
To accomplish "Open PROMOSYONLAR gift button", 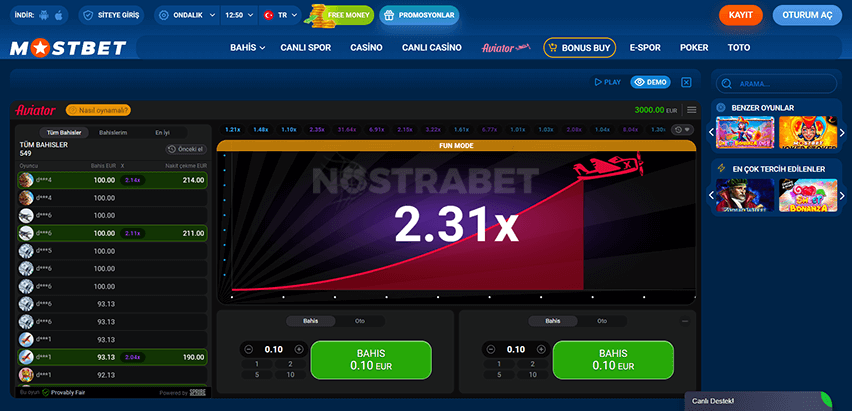I will 419,15.
